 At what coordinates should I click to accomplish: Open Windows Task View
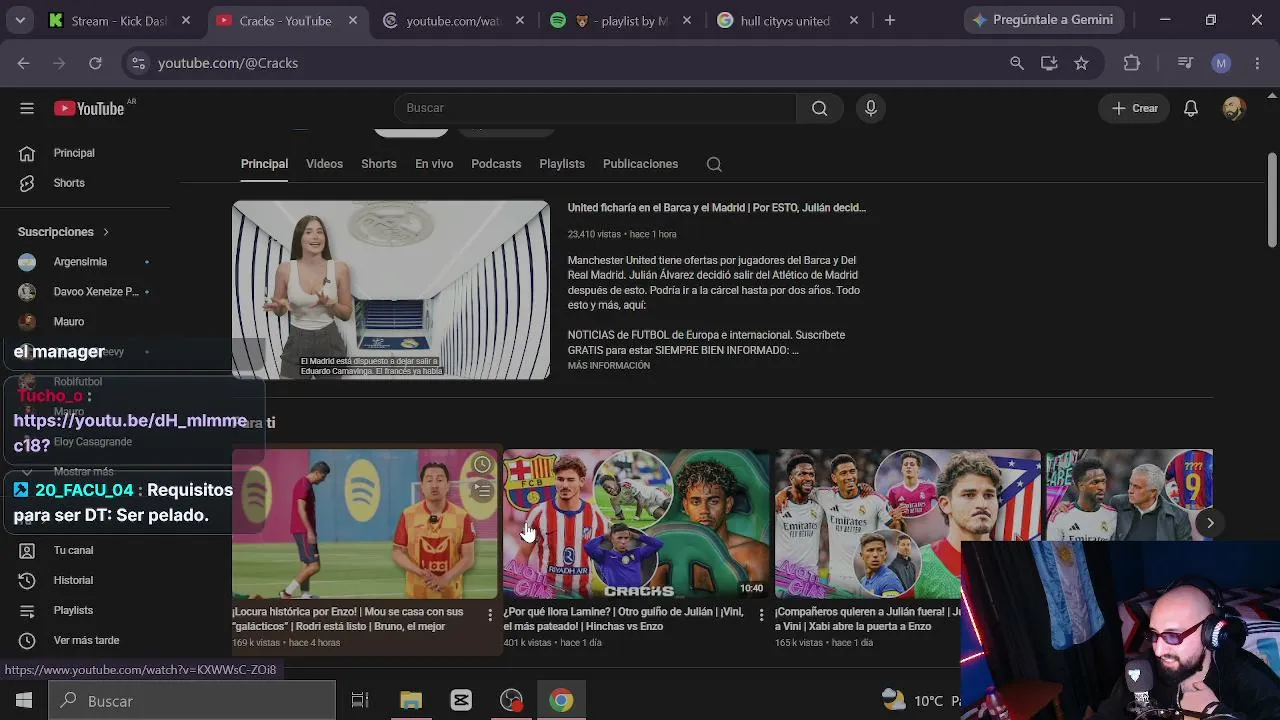pyautogui.click(x=360, y=701)
